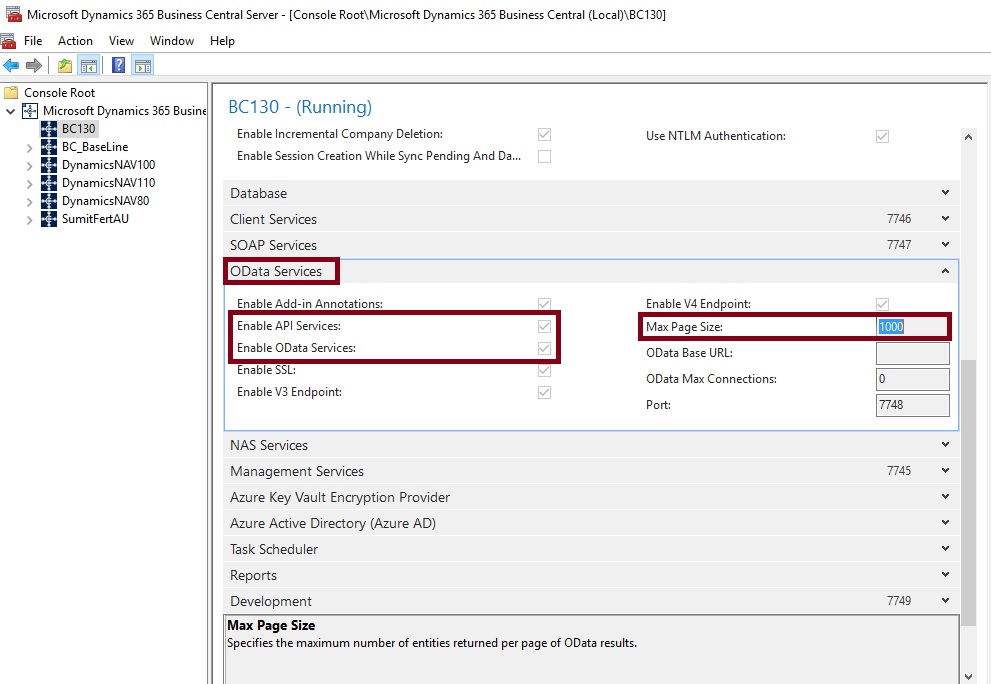Collapse the OData Services section

point(945,271)
